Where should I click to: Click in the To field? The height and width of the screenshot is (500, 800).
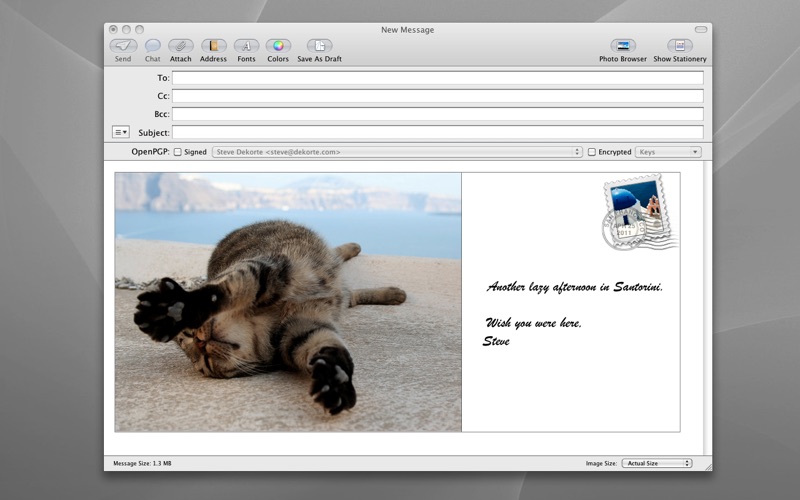tap(438, 78)
